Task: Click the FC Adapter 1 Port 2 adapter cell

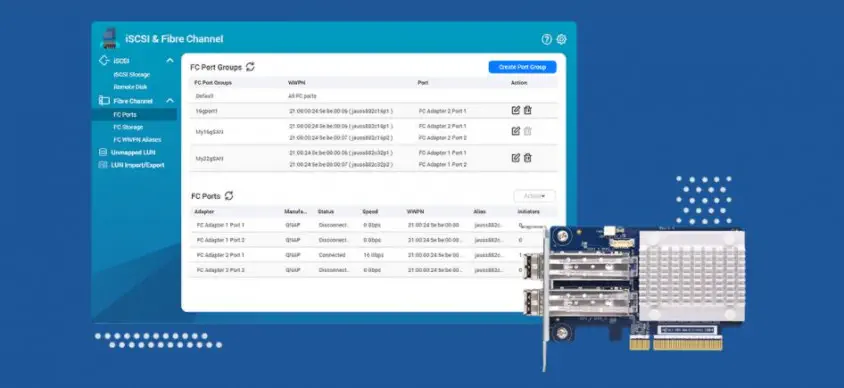Action: [221, 240]
